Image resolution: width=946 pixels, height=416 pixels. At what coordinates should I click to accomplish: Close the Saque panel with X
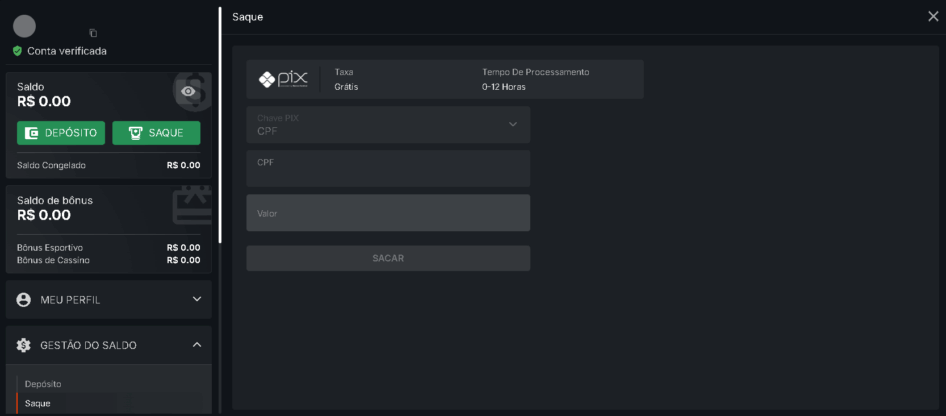pyautogui.click(x=933, y=16)
